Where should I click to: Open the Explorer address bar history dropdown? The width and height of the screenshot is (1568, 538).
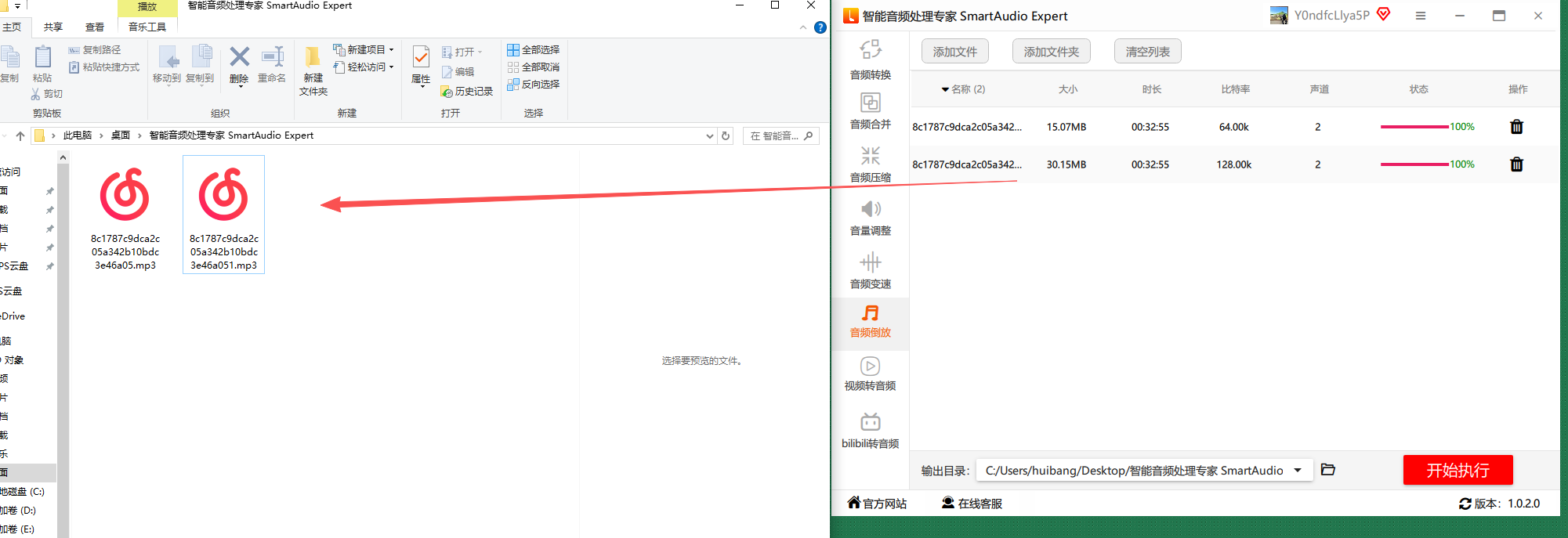coord(709,135)
